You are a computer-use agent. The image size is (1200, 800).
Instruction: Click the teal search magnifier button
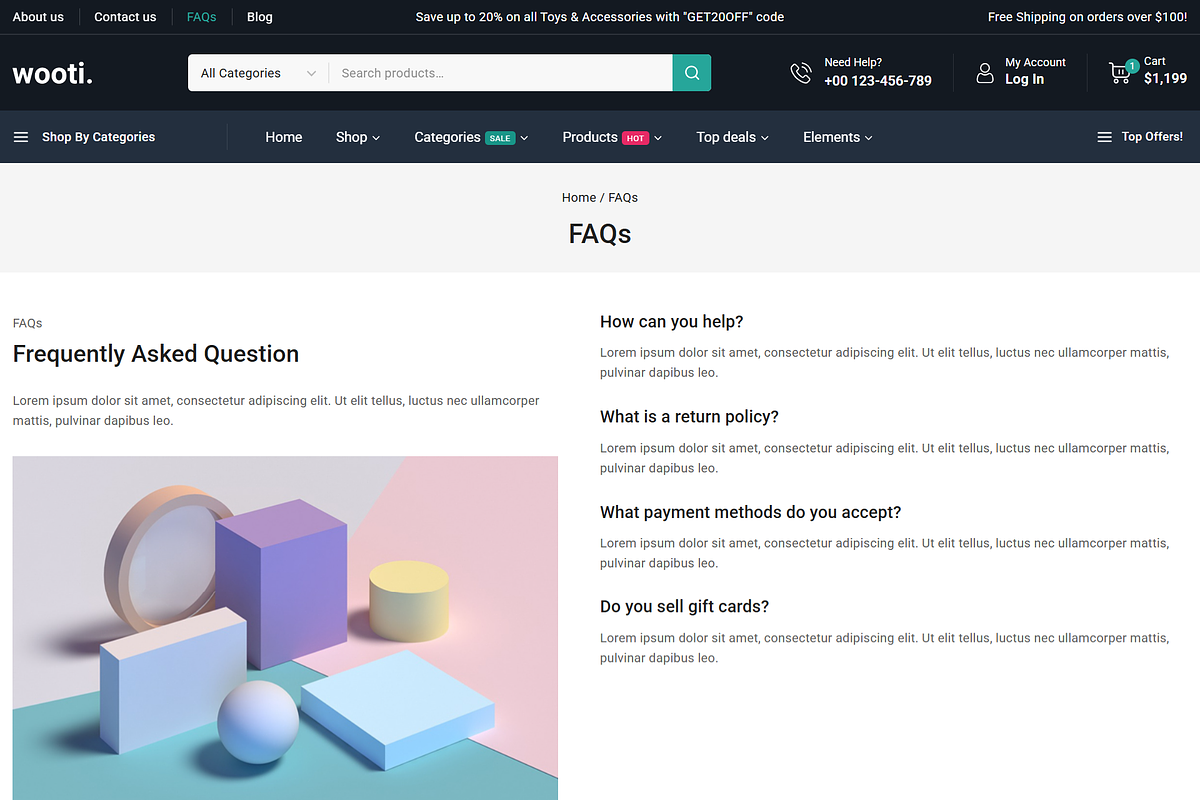(692, 73)
